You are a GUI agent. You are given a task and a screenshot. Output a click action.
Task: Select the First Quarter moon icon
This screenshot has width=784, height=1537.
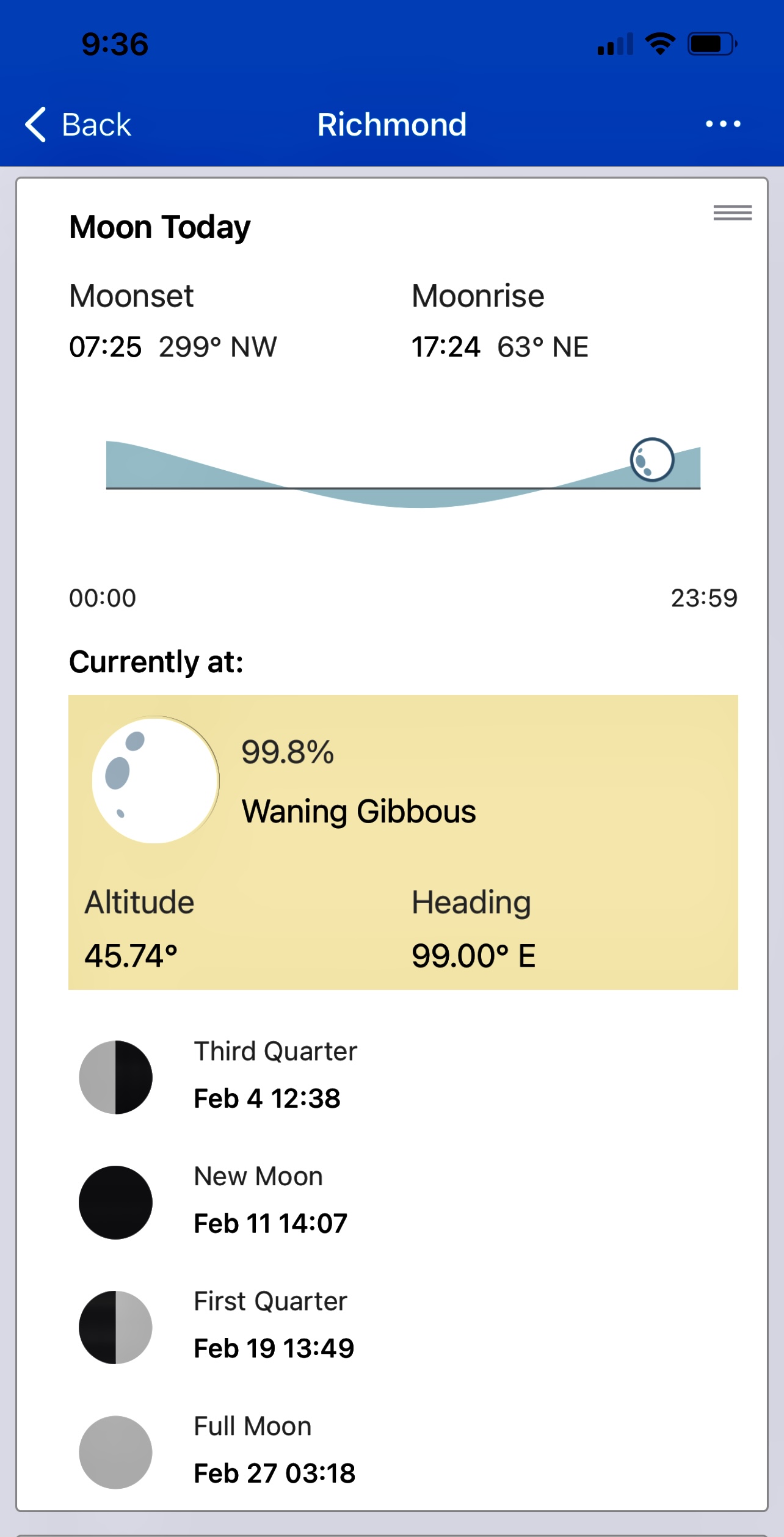pos(115,1327)
